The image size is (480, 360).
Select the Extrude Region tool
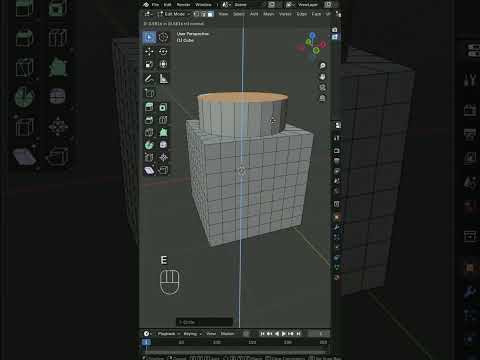(x=149, y=107)
